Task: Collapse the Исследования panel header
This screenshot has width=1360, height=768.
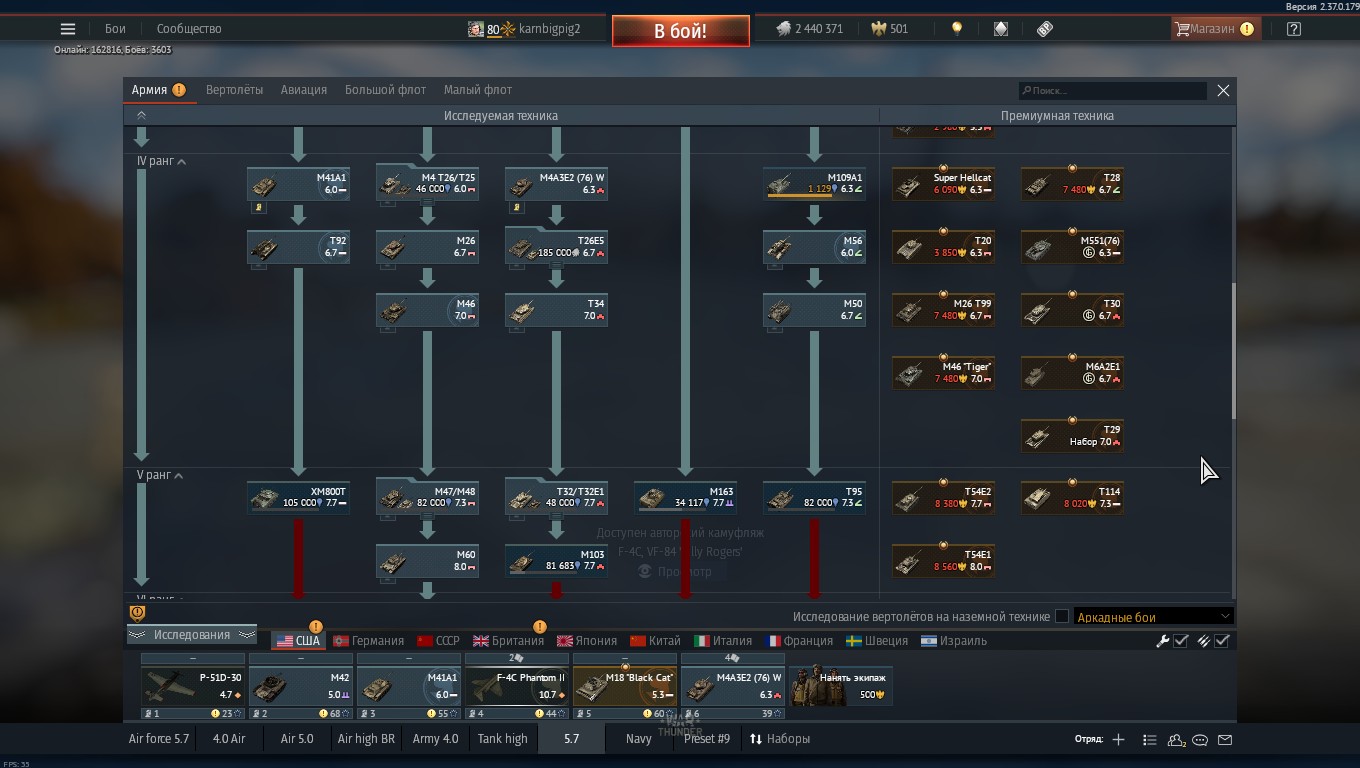Action: point(192,635)
